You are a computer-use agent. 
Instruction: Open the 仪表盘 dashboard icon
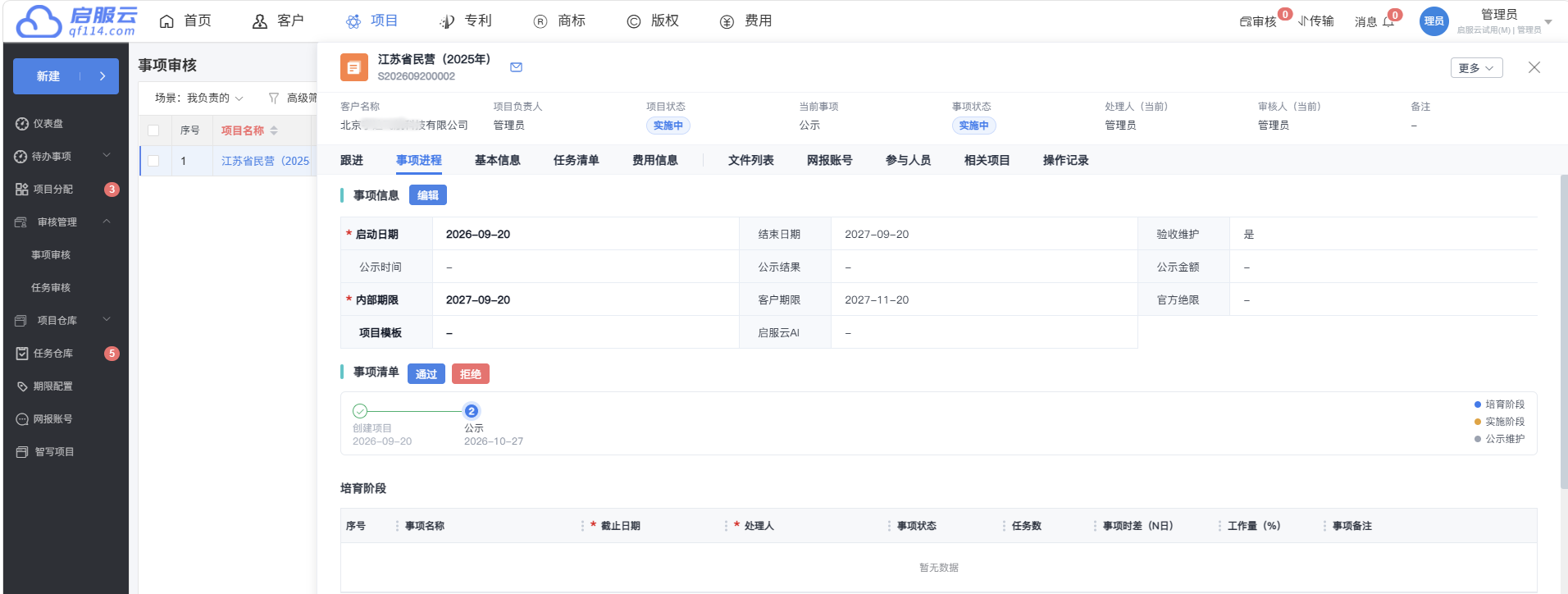pos(22,124)
